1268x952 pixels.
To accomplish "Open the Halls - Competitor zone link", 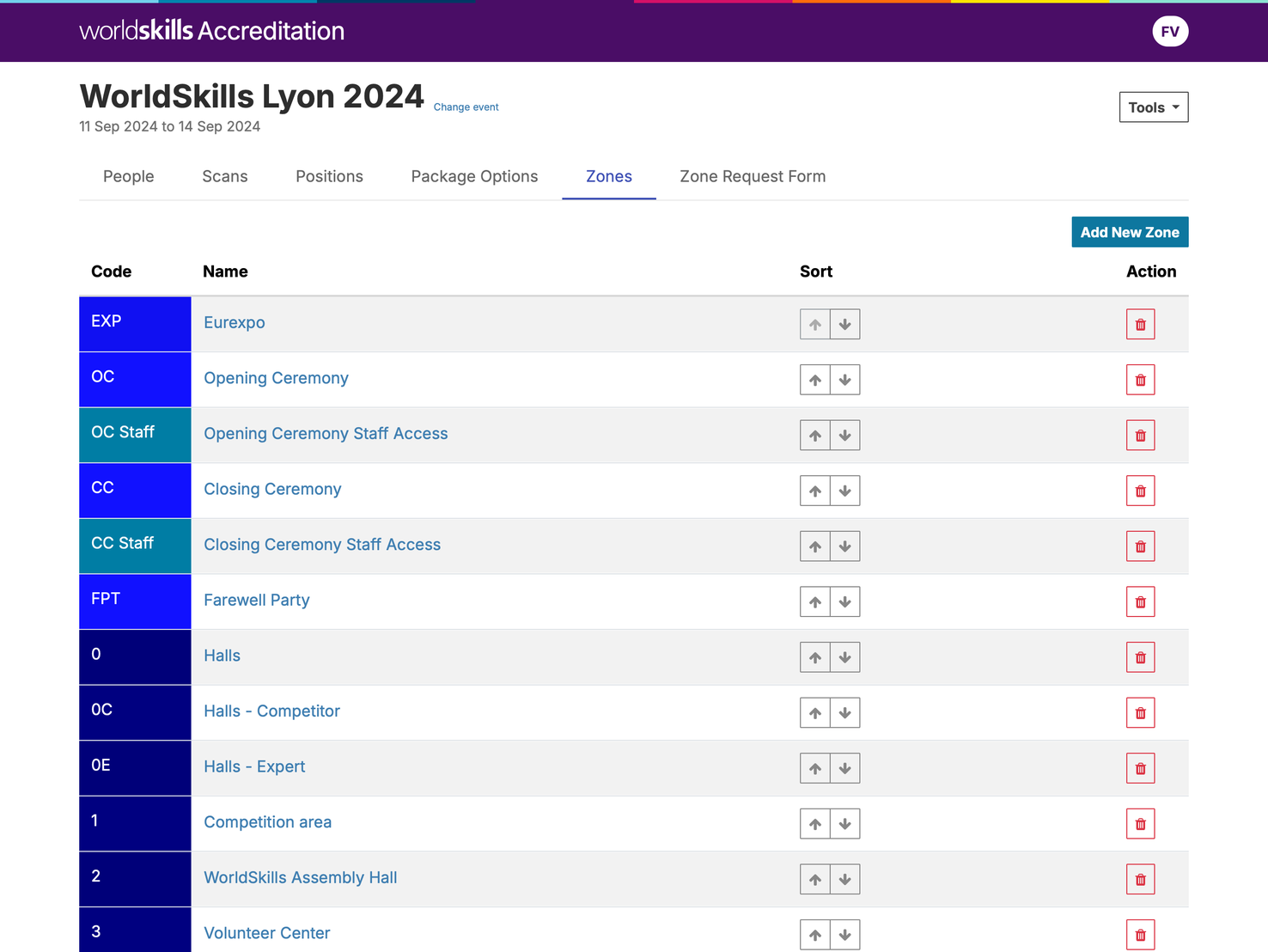I will click(x=271, y=711).
